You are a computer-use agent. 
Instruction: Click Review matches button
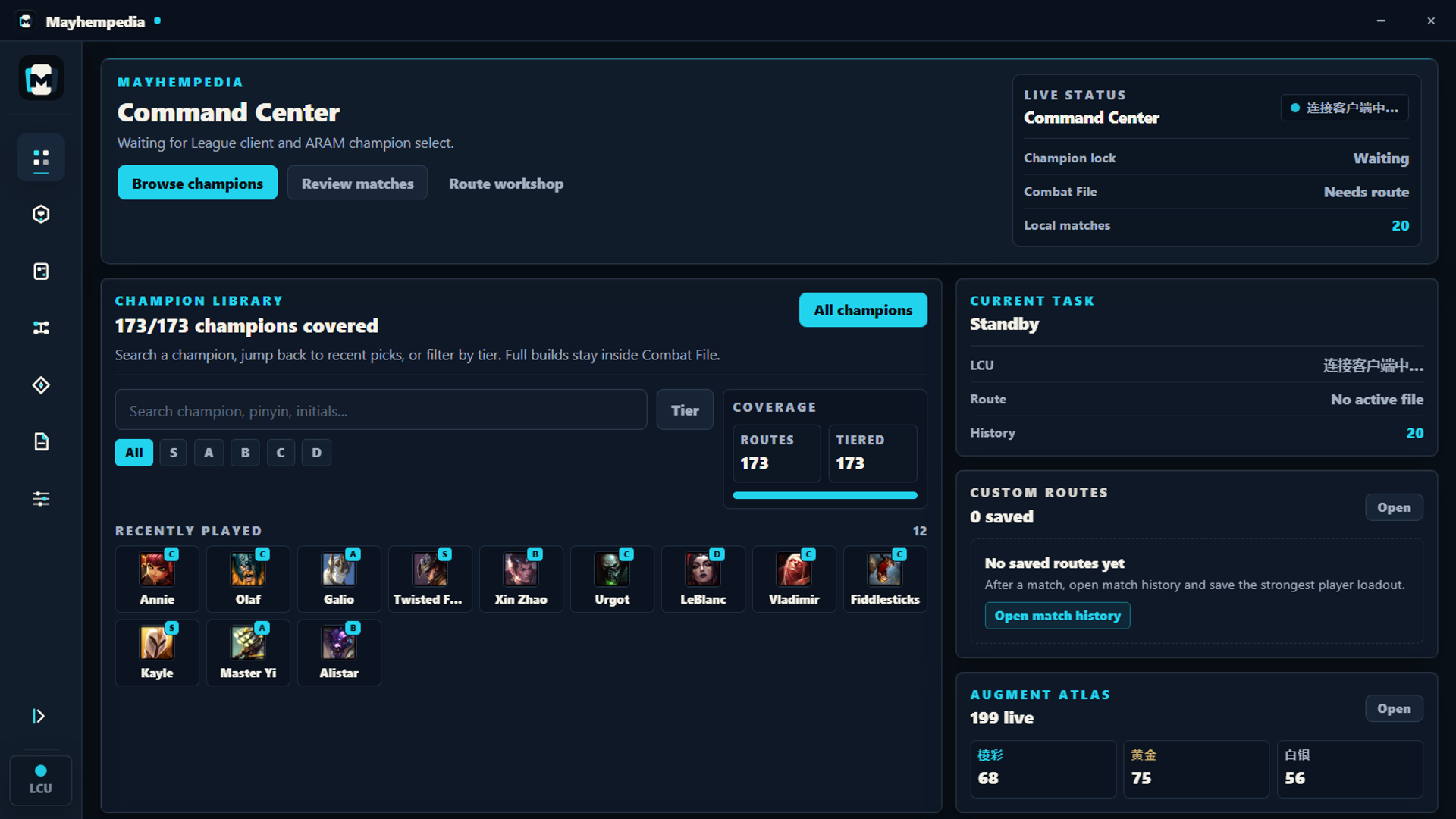(x=357, y=184)
